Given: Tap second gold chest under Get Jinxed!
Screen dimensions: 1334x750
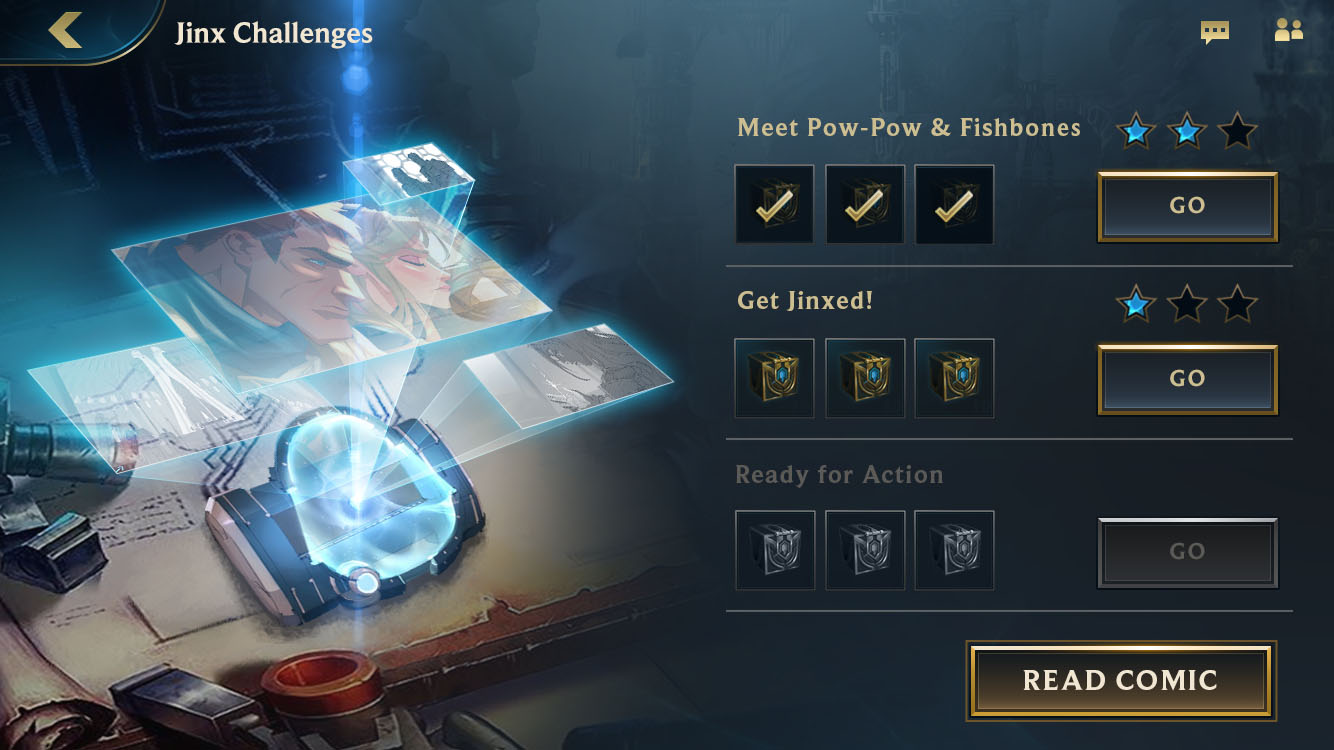Looking at the screenshot, I should [x=865, y=378].
